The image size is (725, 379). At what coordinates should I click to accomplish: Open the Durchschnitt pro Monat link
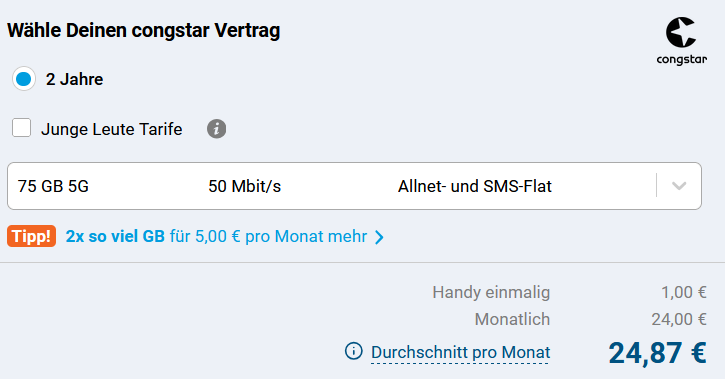coord(461,353)
